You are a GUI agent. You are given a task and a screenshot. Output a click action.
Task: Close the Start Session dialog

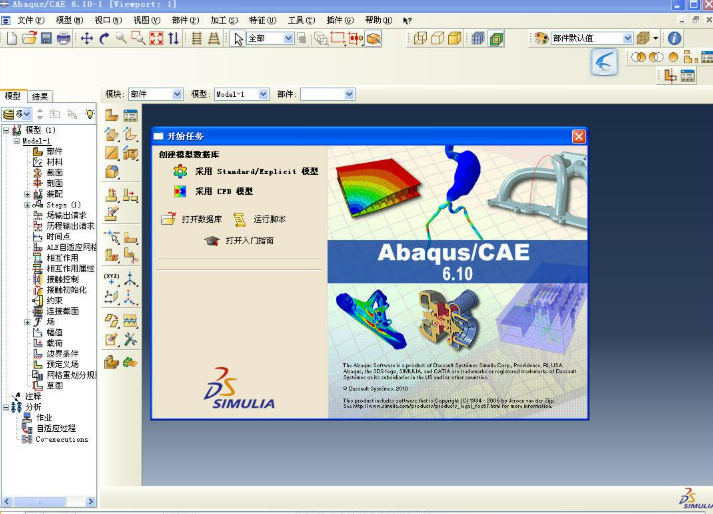pyautogui.click(x=578, y=136)
